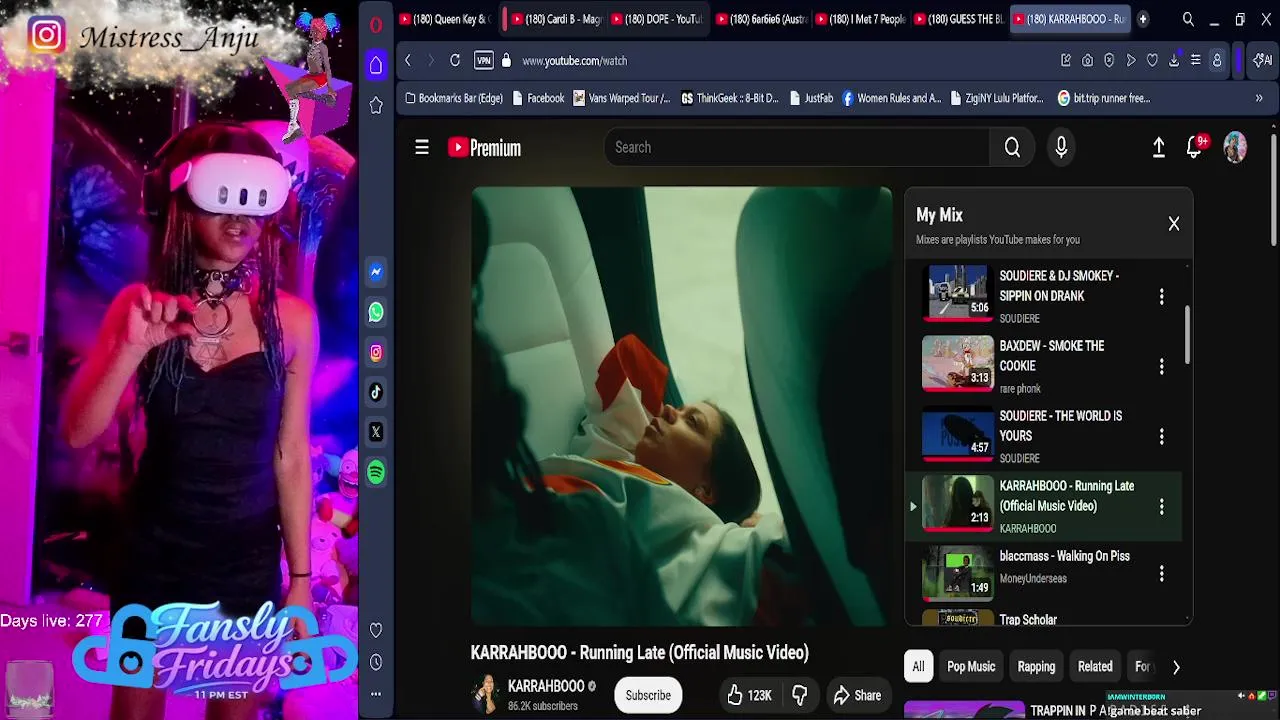The width and height of the screenshot is (1280, 720).
Task: Select the All filter chip
Action: coord(918,667)
